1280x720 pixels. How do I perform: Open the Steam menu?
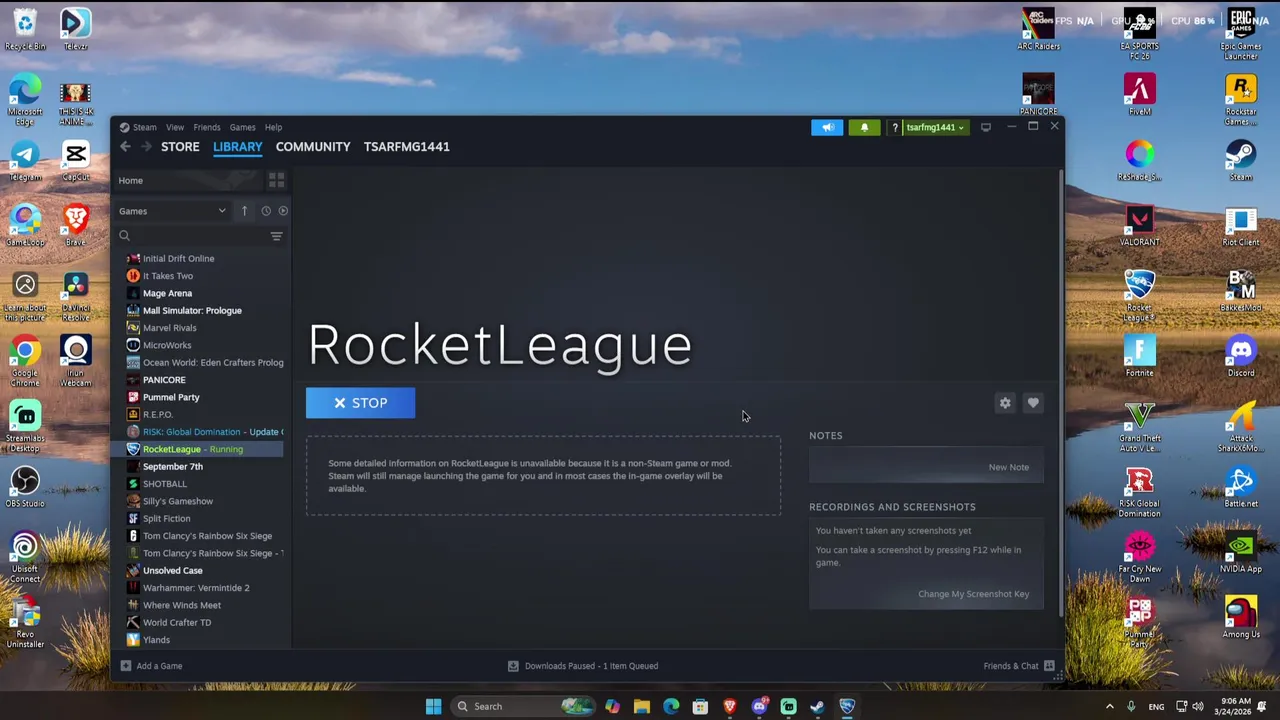pos(144,127)
